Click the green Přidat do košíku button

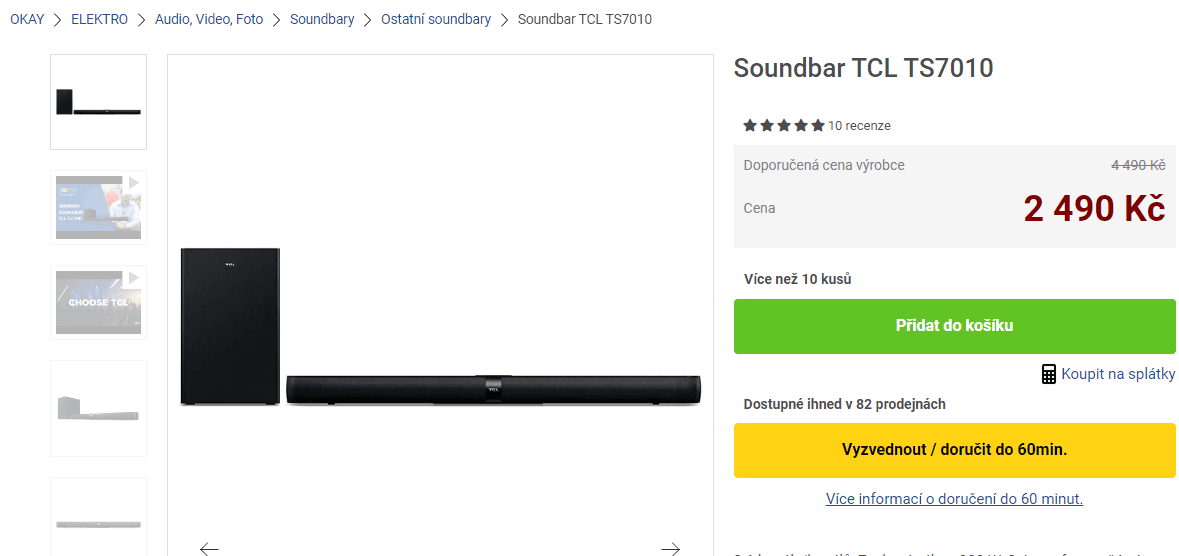pyautogui.click(x=954, y=326)
